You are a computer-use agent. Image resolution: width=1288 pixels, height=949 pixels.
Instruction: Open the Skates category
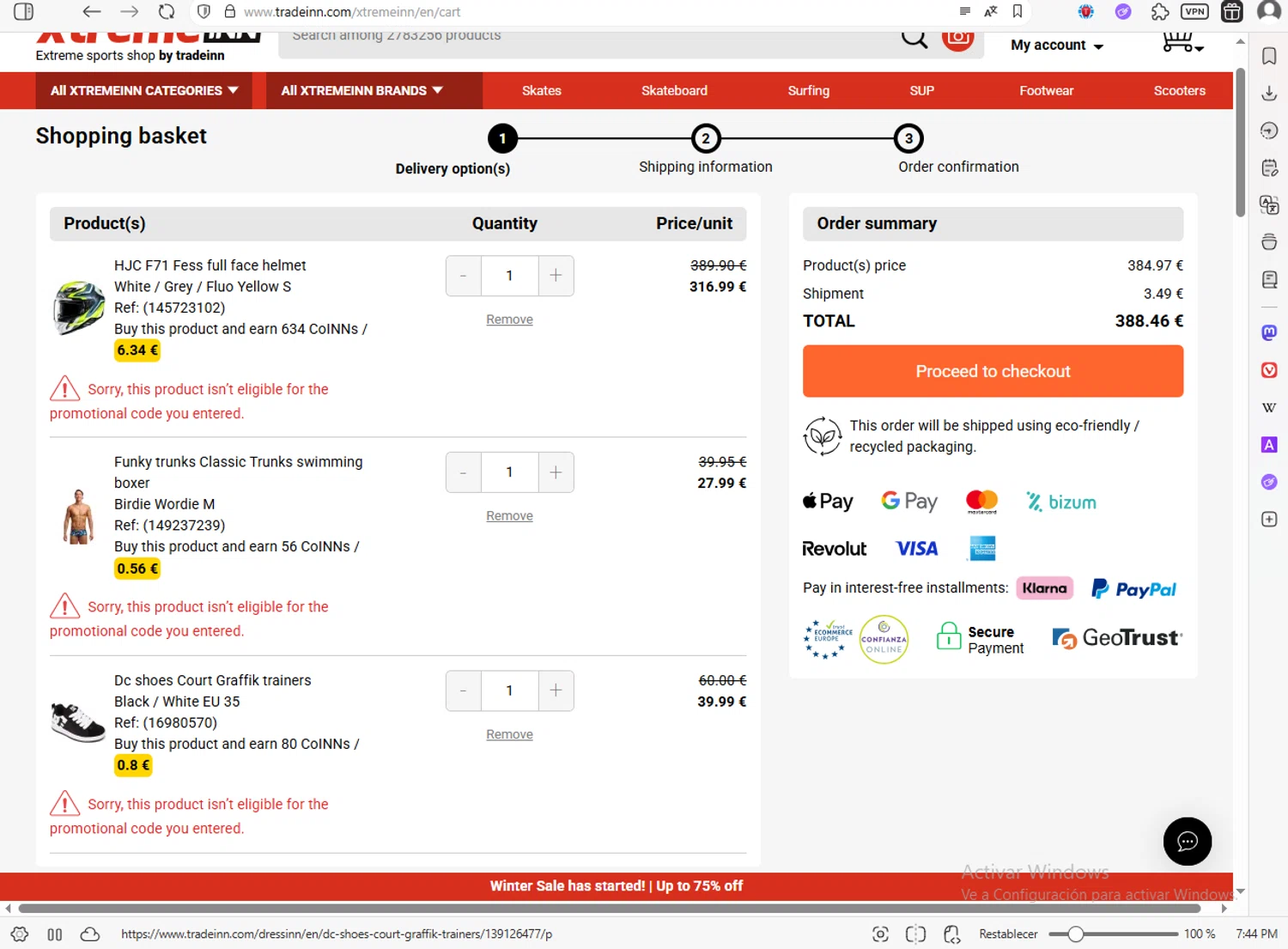click(542, 90)
